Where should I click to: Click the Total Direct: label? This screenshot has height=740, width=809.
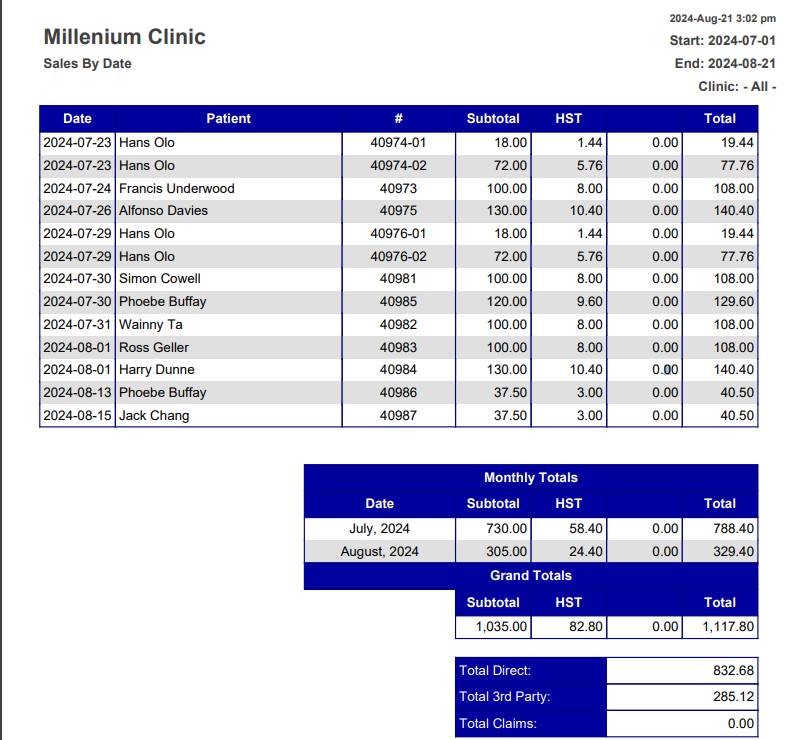click(495, 670)
